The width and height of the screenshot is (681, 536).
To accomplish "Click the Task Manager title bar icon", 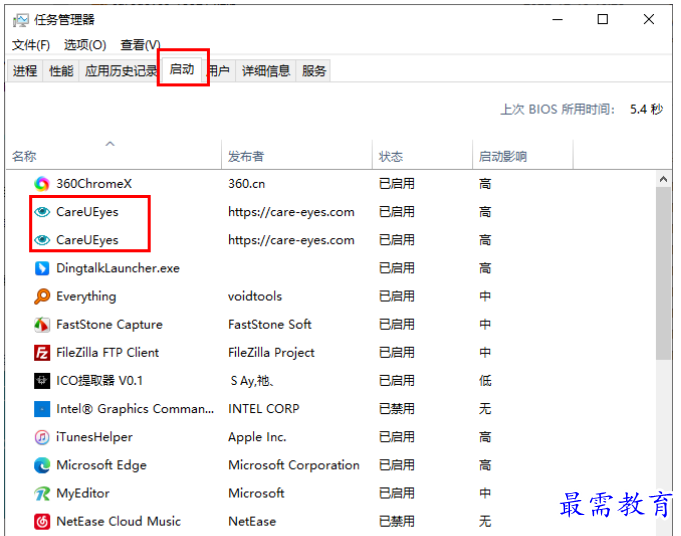I will [x=20, y=20].
